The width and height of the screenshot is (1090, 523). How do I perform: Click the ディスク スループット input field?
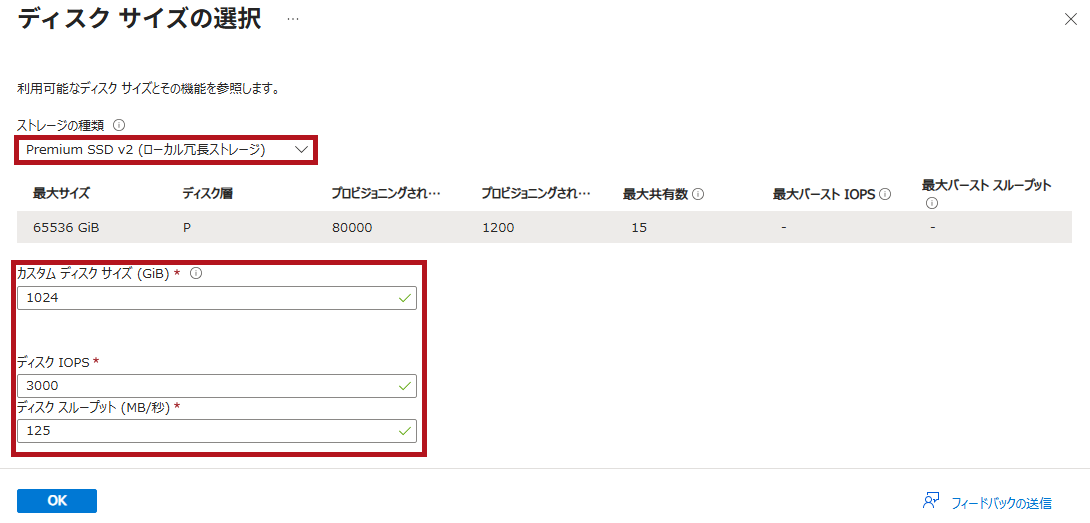point(205,430)
